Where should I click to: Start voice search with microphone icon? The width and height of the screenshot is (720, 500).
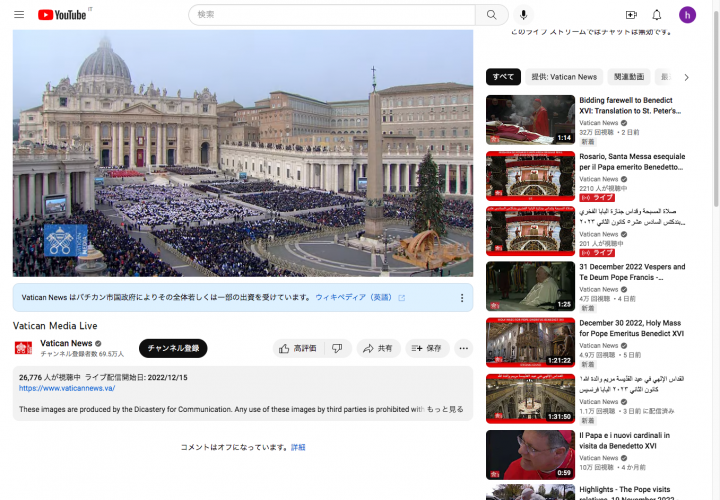tap(523, 15)
